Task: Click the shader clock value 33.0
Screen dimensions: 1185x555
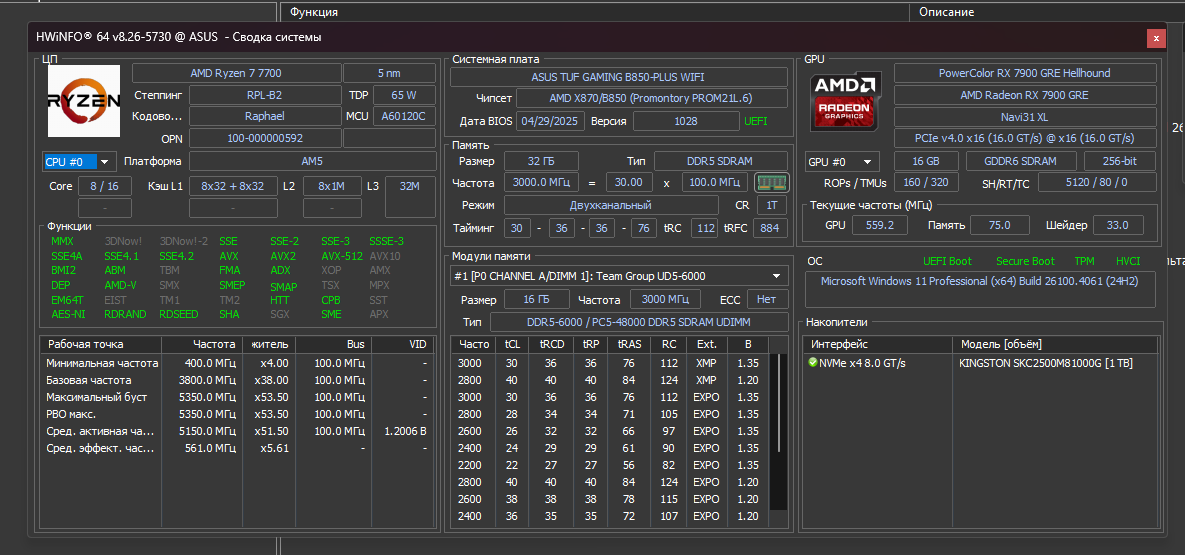Action: [x=1117, y=225]
